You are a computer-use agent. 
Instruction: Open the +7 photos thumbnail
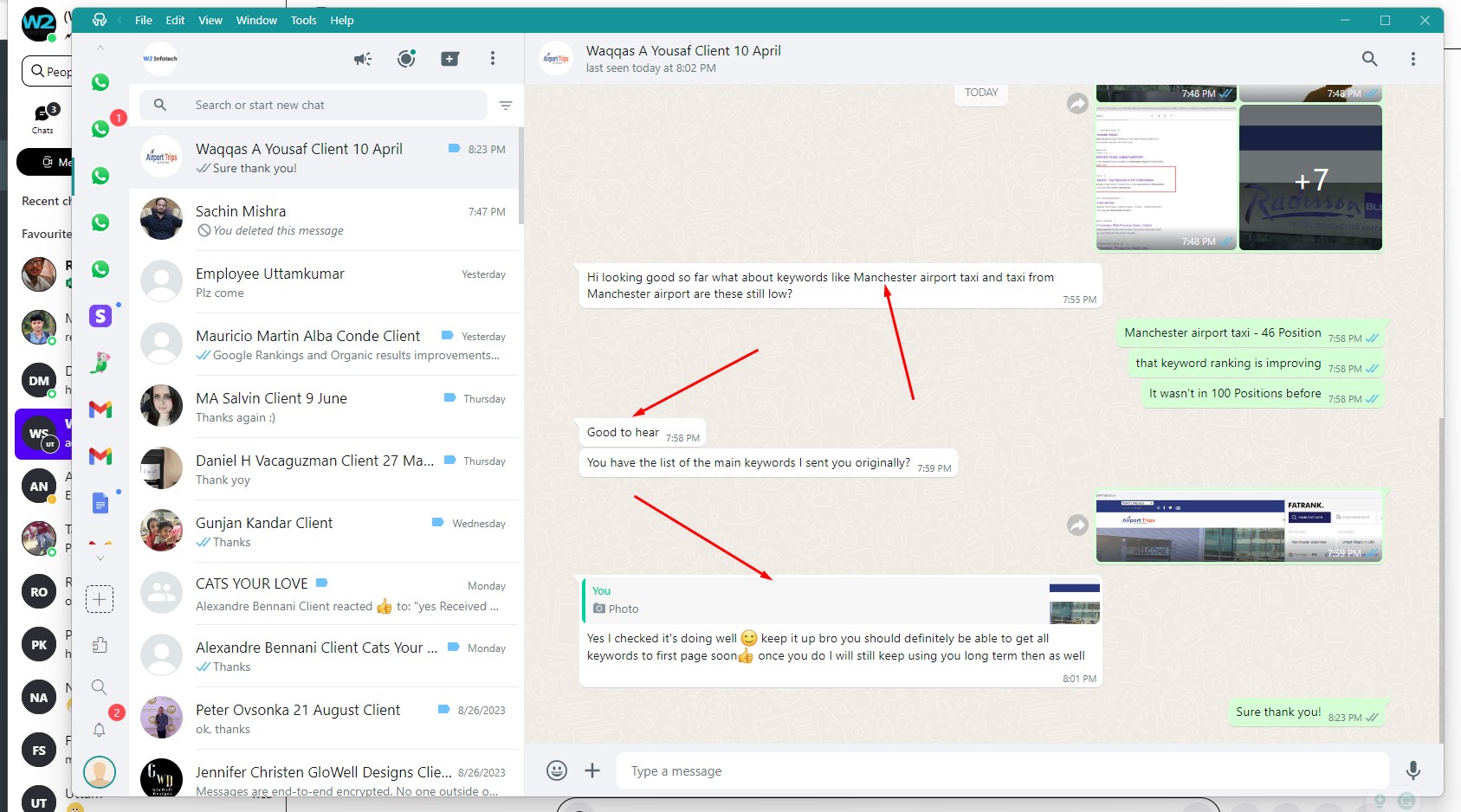click(x=1310, y=178)
